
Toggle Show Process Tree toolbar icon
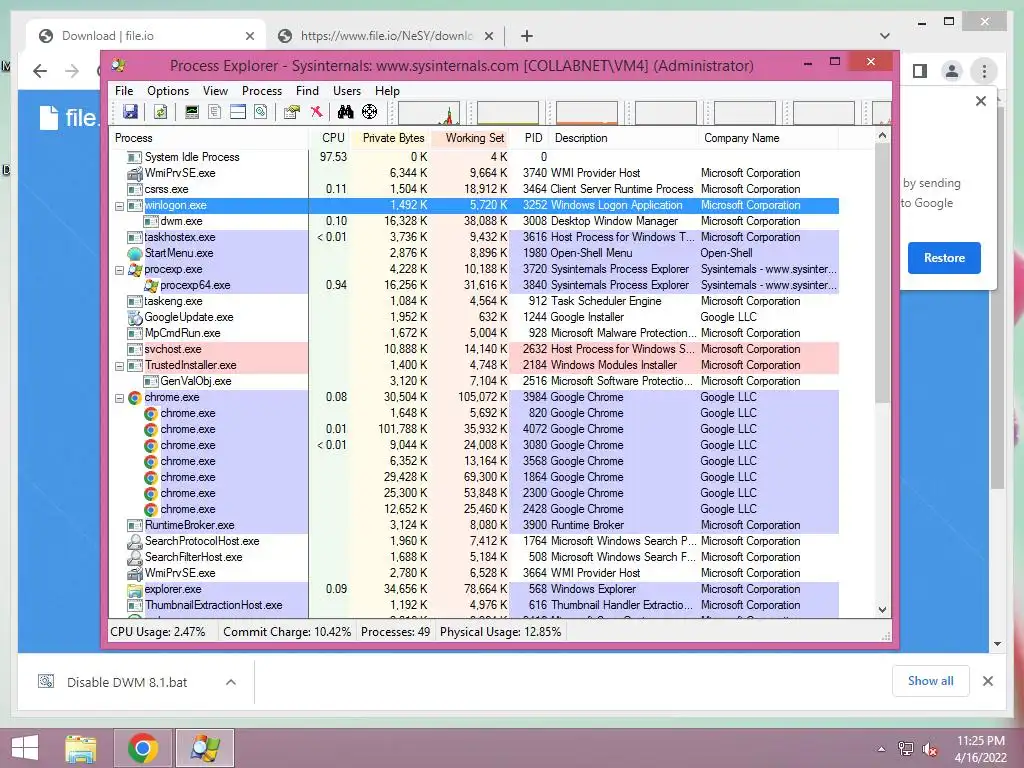[214, 112]
